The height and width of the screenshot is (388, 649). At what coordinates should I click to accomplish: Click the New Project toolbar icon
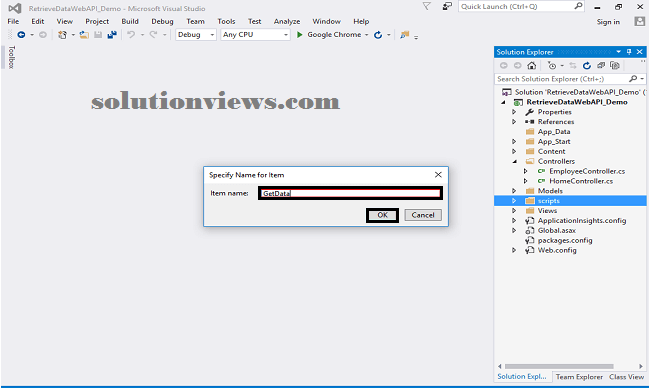pos(62,35)
